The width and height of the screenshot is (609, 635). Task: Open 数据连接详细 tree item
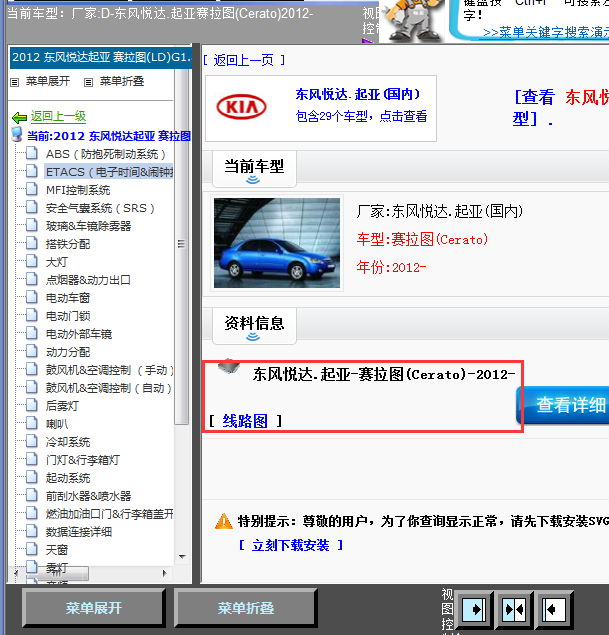point(79,531)
